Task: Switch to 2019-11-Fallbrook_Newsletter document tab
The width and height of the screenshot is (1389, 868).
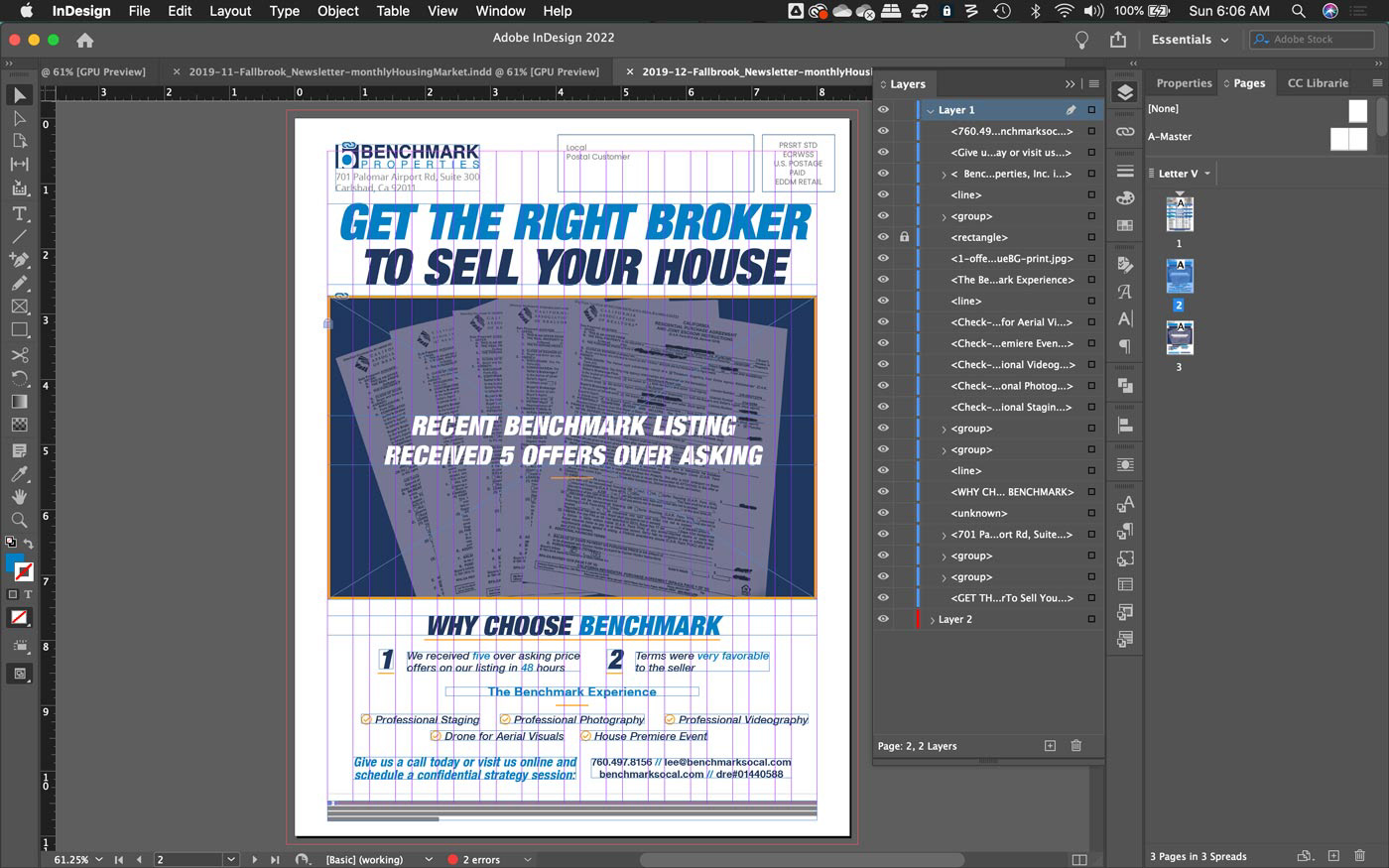Action: [x=394, y=71]
